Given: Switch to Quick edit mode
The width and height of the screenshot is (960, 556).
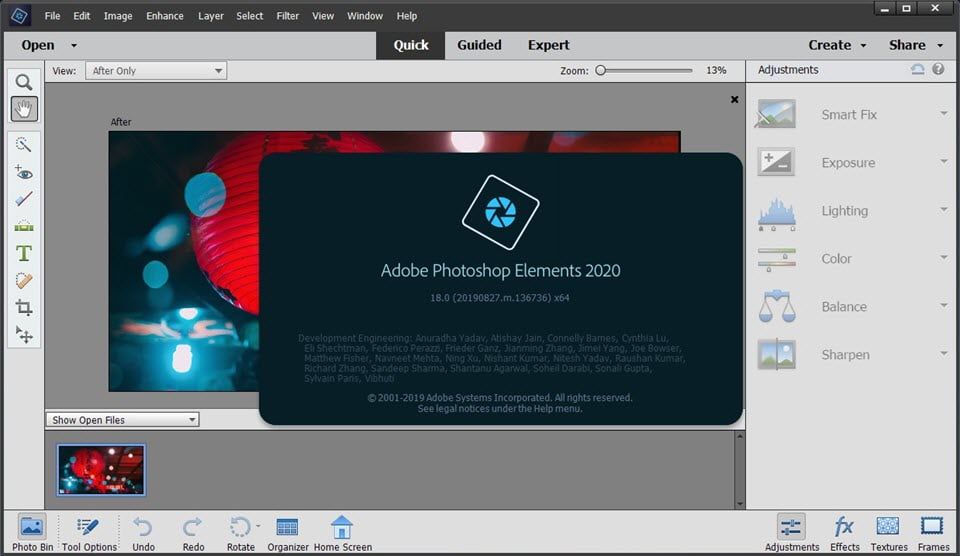Looking at the screenshot, I should [411, 45].
